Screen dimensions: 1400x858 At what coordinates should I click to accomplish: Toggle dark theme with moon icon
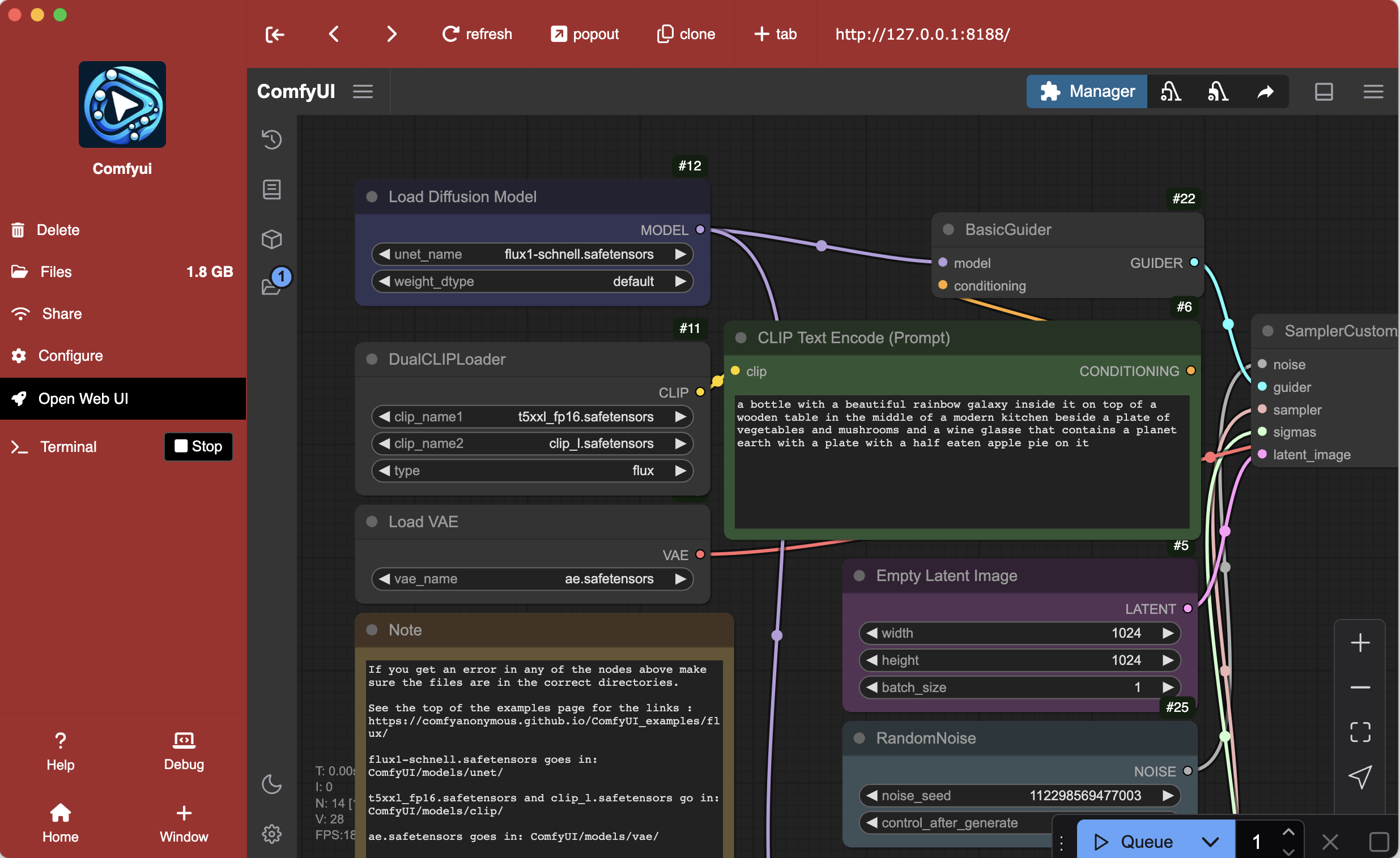[x=271, y=784]
